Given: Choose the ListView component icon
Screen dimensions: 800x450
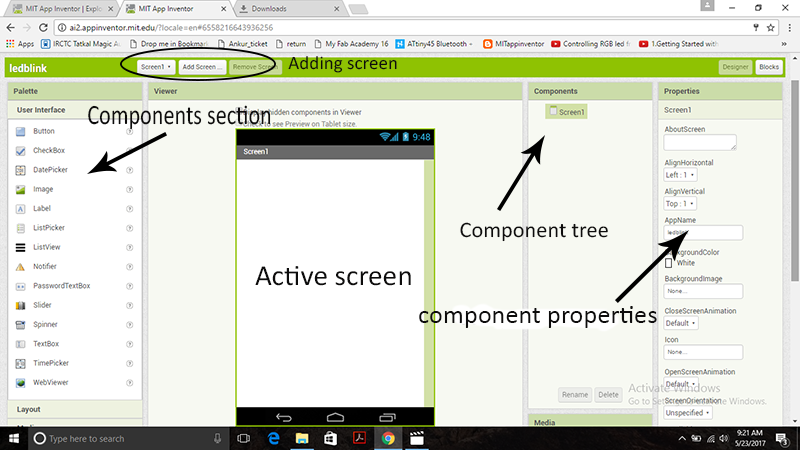Looking at the screenshot, I should click(x=20, y=247).
